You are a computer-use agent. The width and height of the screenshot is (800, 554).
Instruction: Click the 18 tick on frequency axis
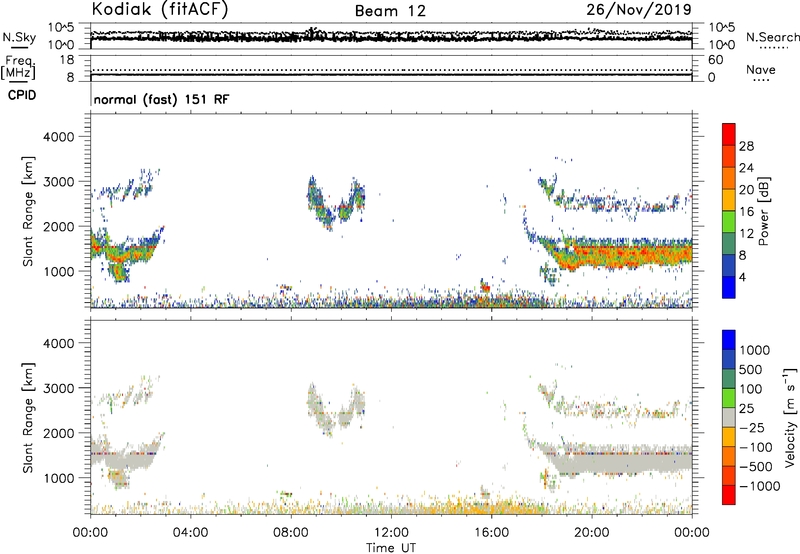[x=67, y=60]
